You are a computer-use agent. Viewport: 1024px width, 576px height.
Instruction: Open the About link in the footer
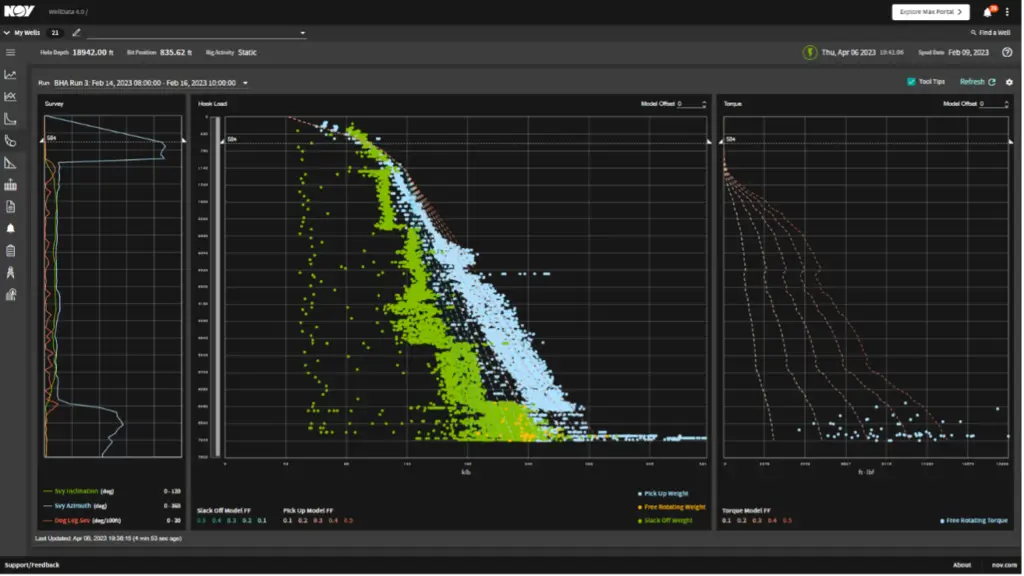(x=962, y=566)
